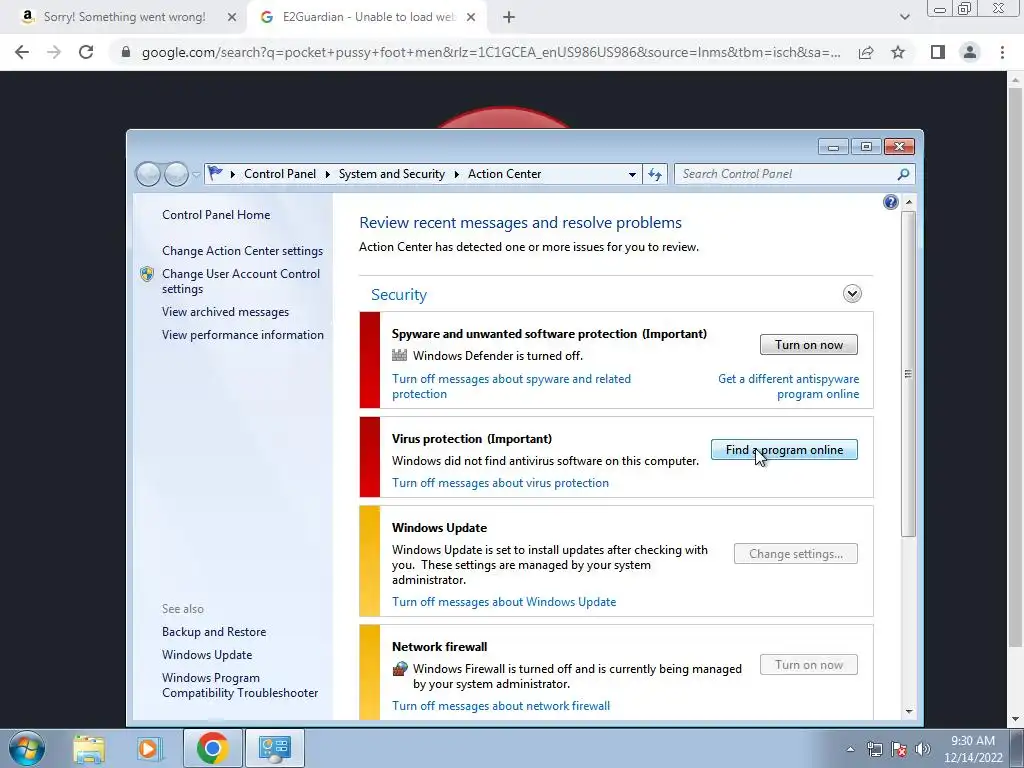The width and height of the screenshot is (1024, 768).
Task: Expand arrow after Control Panel breadcrumb
Action: pos(327,174)
